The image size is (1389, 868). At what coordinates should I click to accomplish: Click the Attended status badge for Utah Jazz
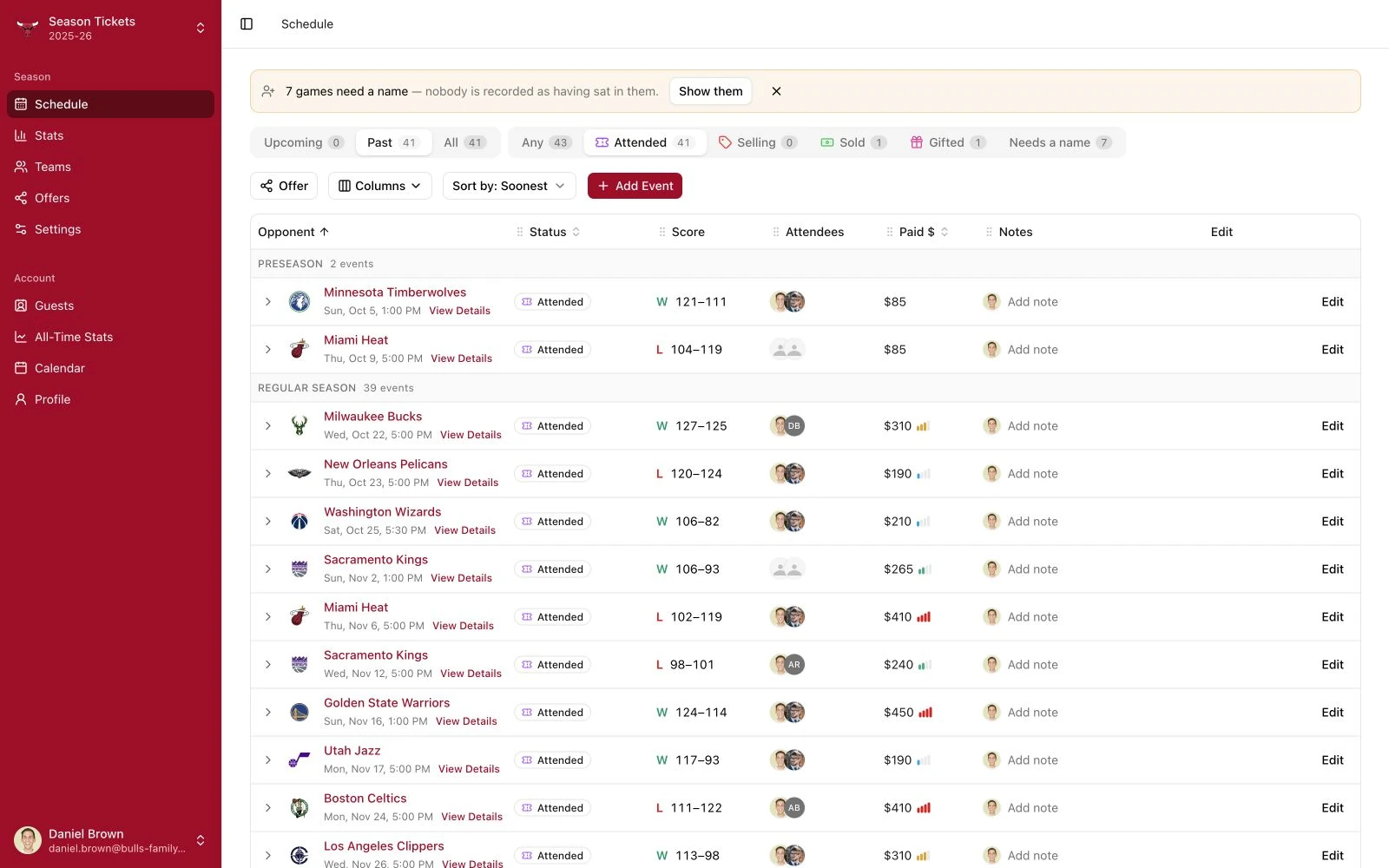tap(552, 760)
